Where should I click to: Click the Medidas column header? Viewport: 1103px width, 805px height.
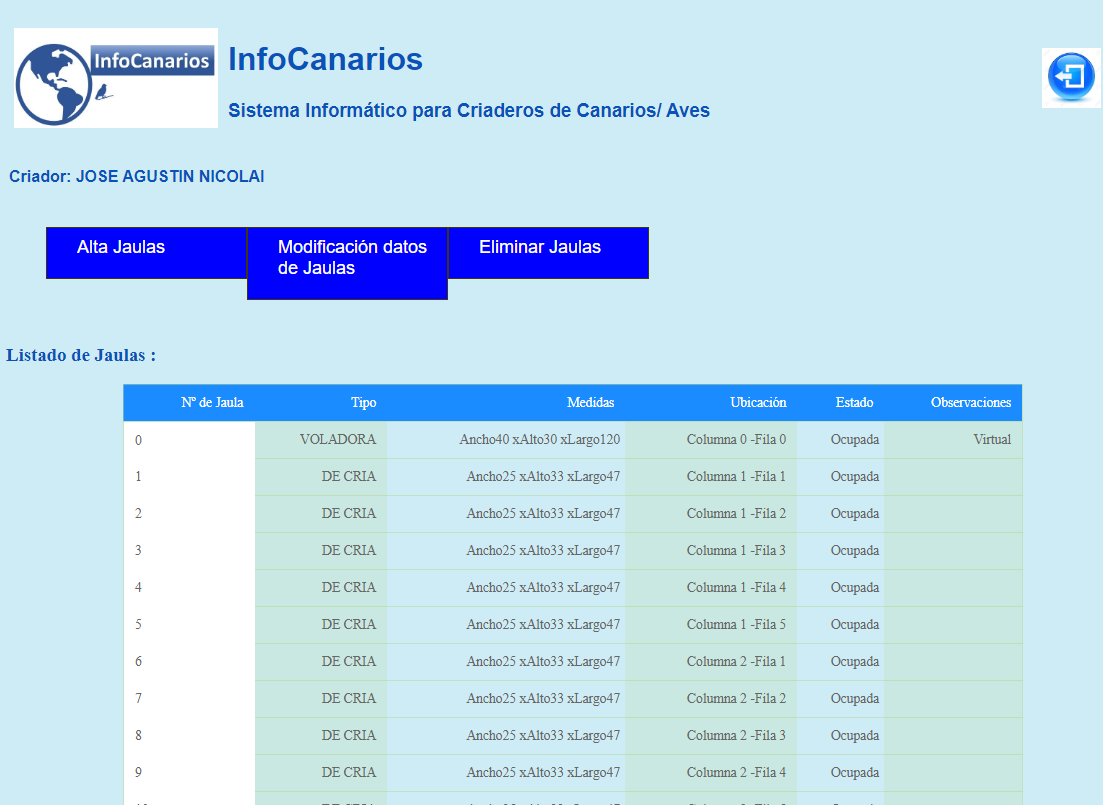pos(590,403)
